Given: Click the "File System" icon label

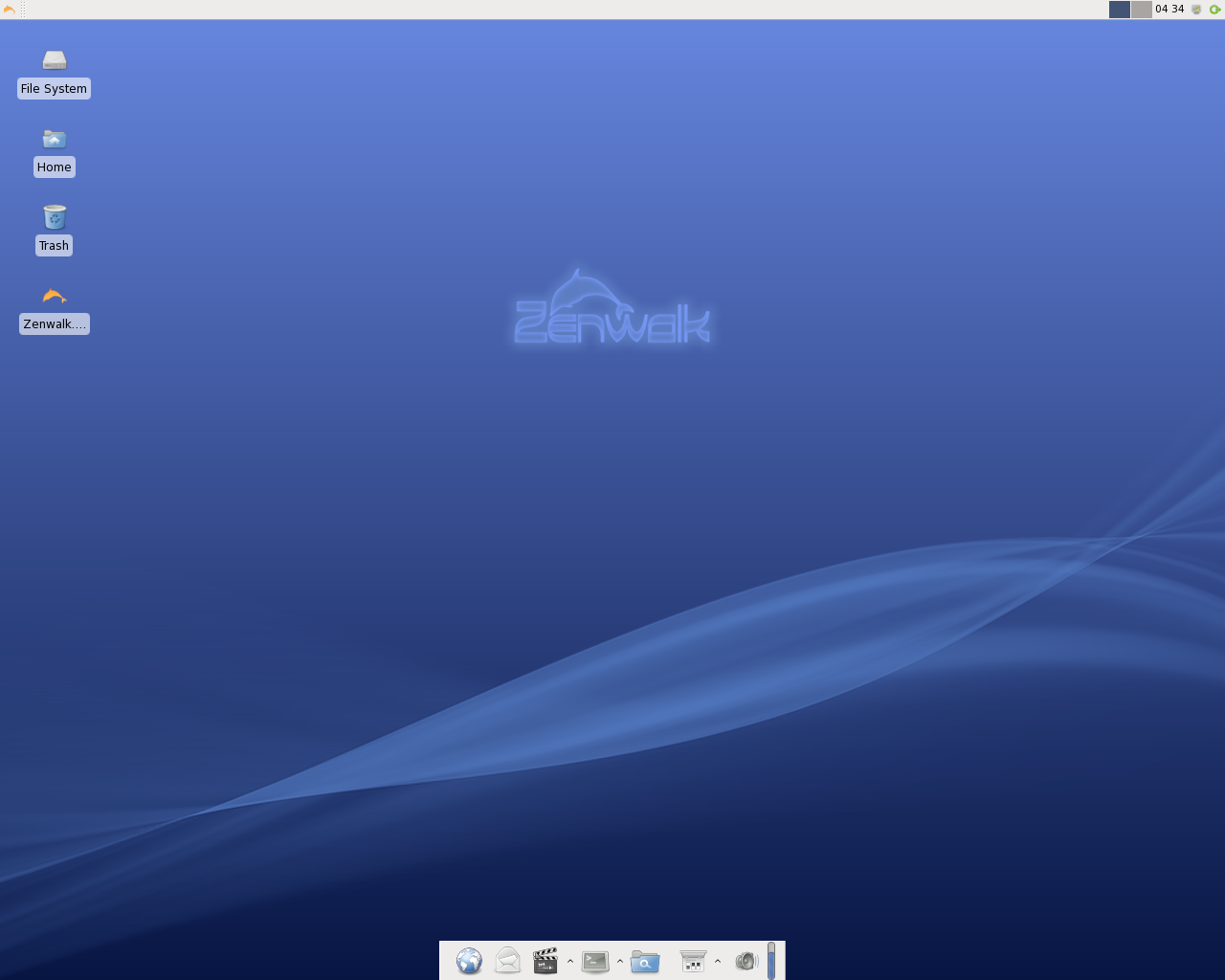Looking at the screenshot, I should [54, 89].
